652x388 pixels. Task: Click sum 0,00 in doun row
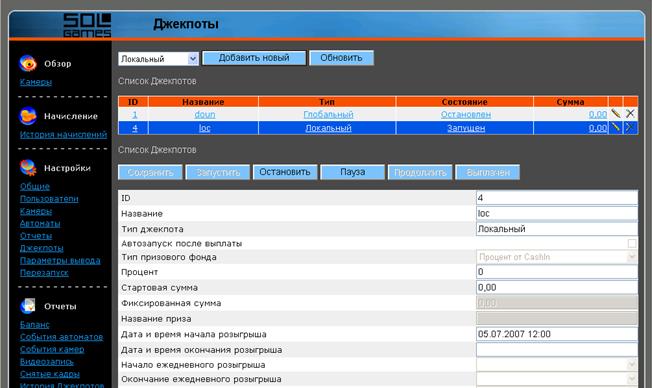point(598,114)
